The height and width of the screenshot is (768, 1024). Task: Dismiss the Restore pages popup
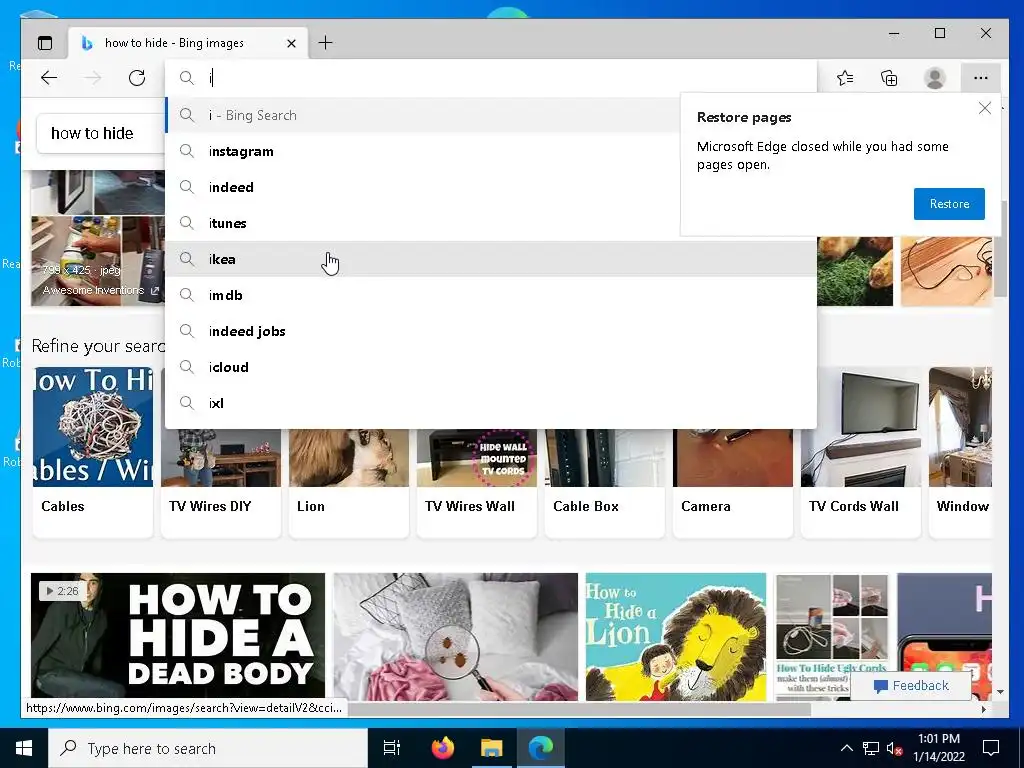(x=985, y=108)
